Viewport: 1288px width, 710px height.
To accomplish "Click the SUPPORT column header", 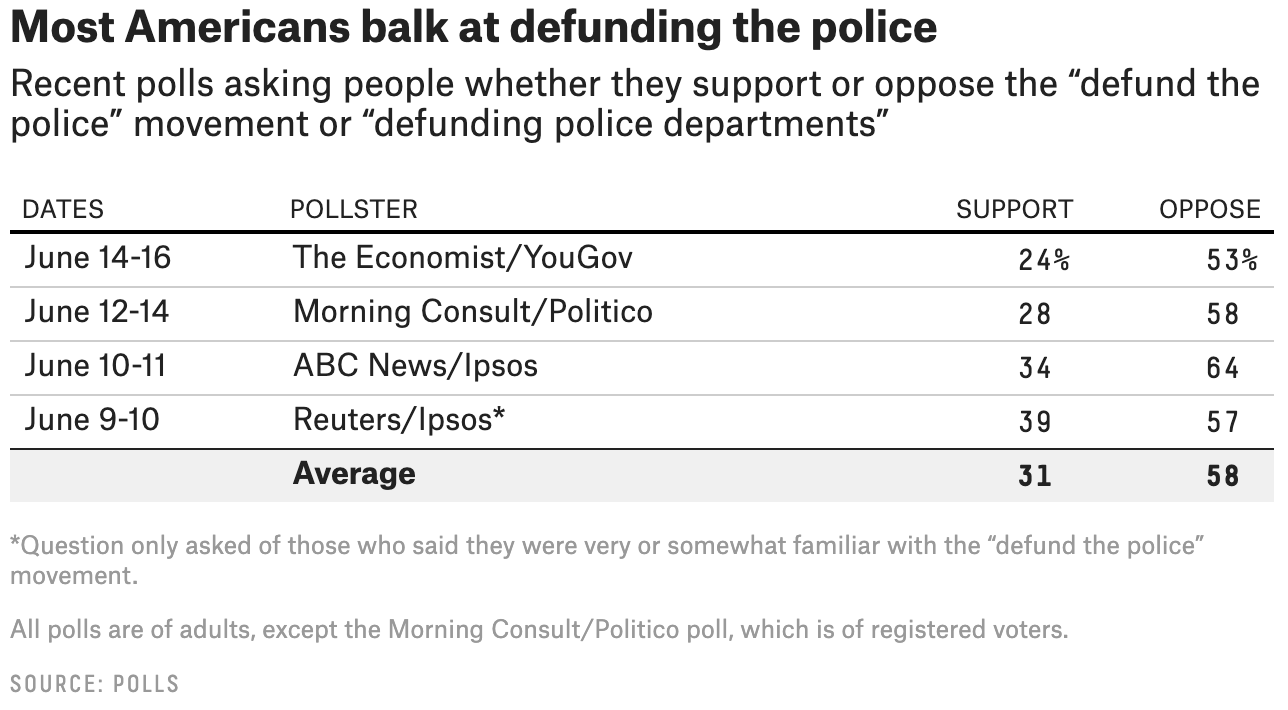I will click(x=1014, y=209).
